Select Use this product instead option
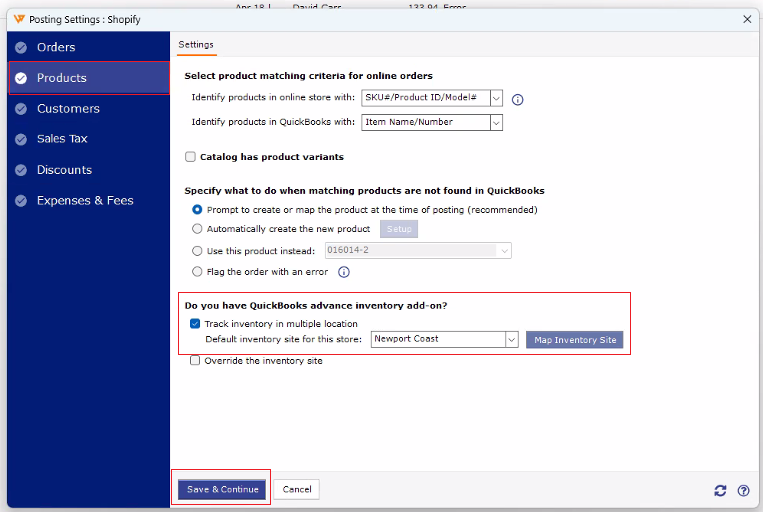Screen dimensions: 763x512 coord(197,251)
